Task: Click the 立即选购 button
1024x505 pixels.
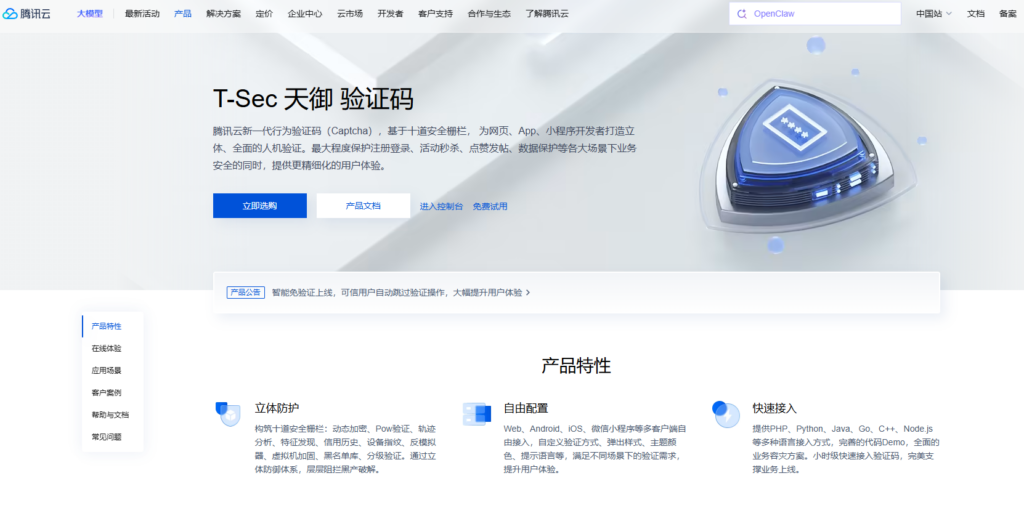Action: click(x=260, y=206)
